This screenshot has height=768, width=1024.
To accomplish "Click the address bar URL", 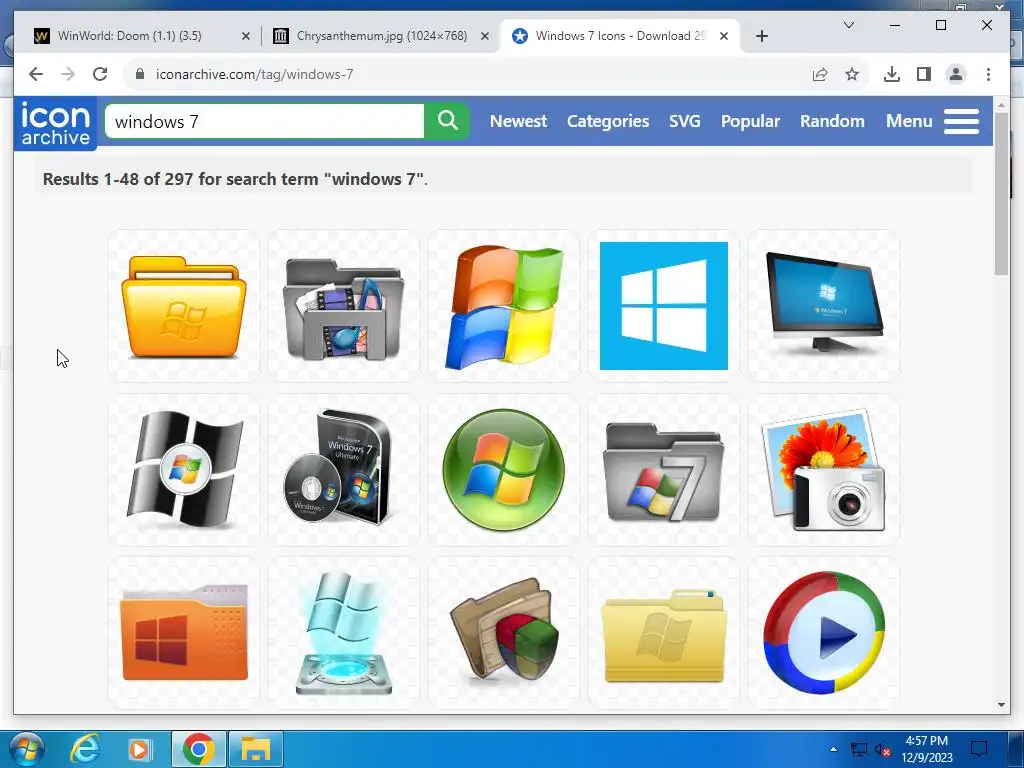I will [254, 74].
